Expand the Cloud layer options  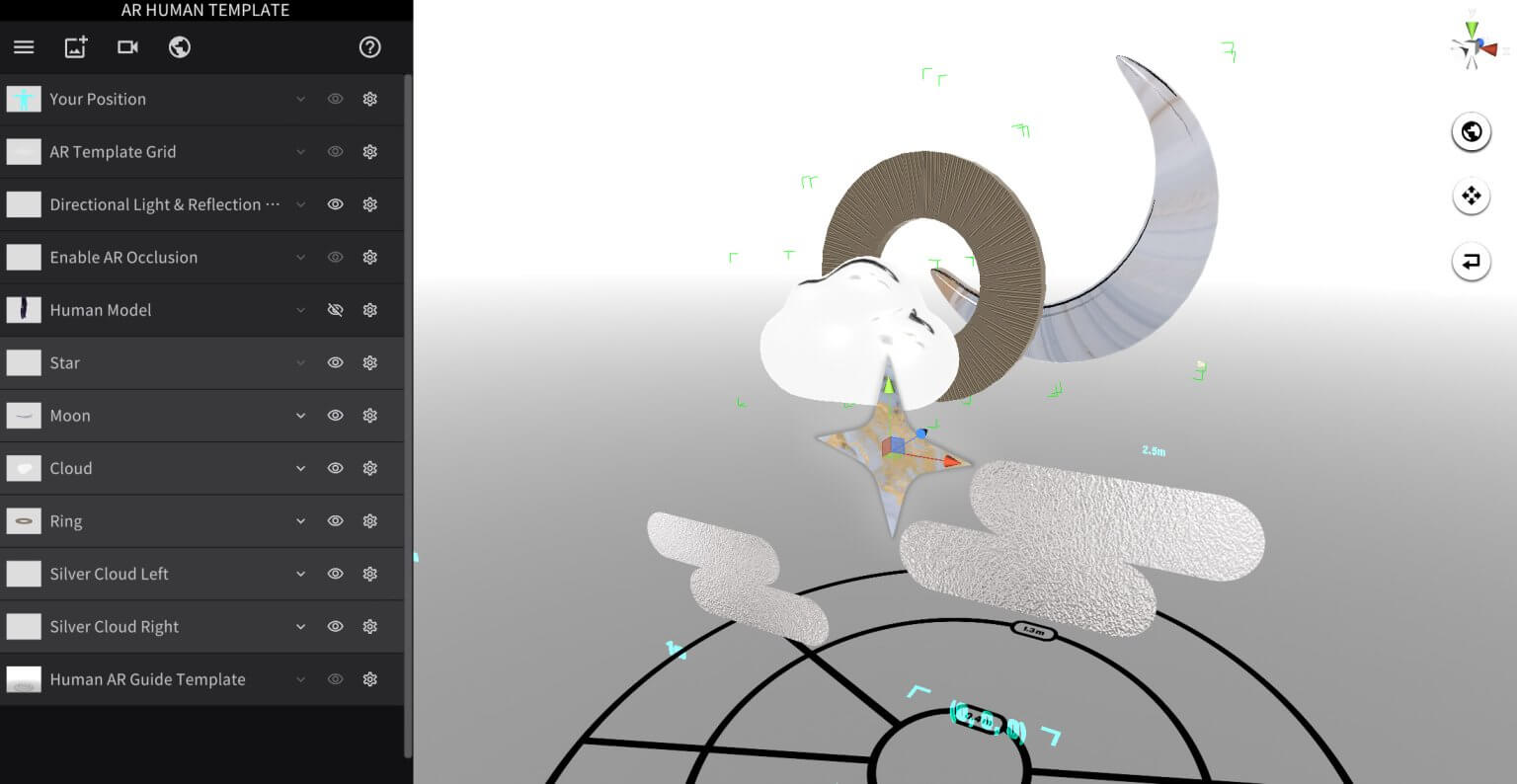(300, 468)
